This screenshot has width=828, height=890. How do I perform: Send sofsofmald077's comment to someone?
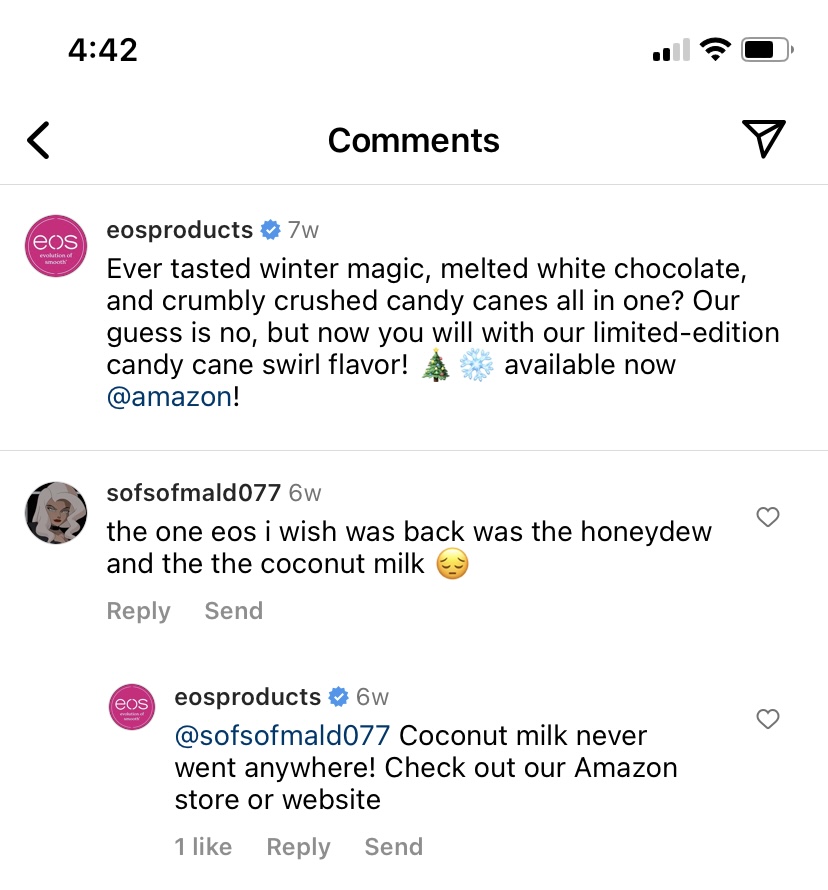point(233,611)
